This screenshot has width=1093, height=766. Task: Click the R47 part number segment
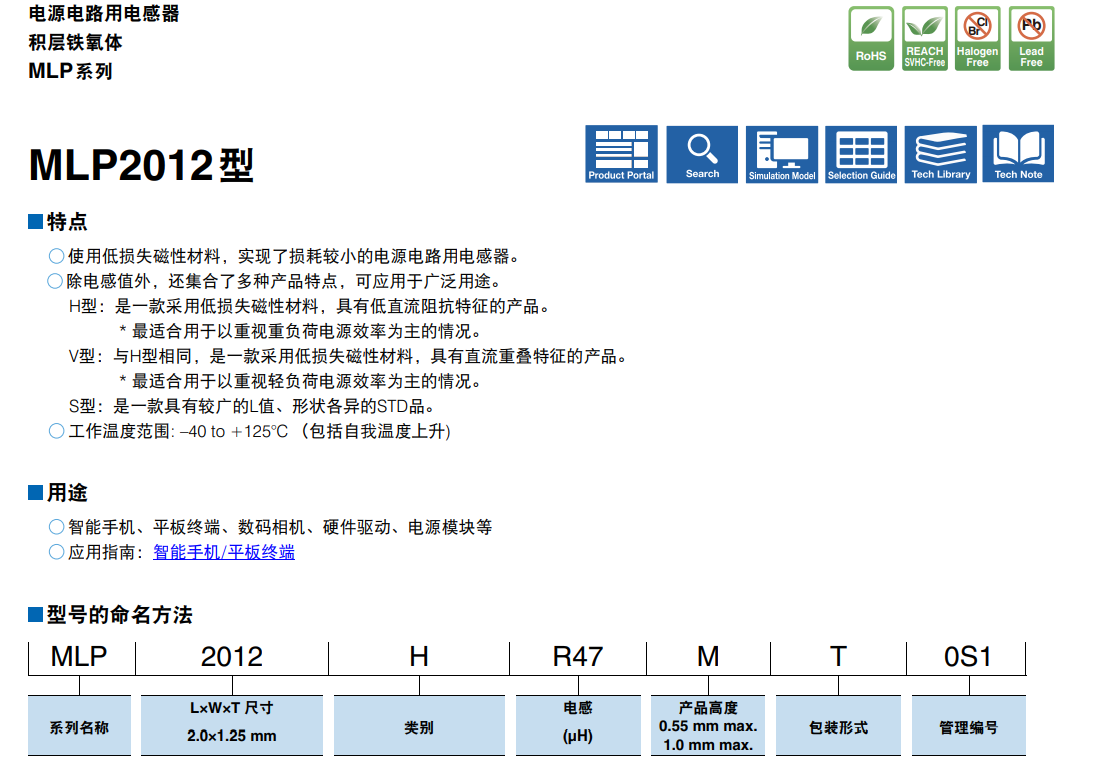pos(578,657)
